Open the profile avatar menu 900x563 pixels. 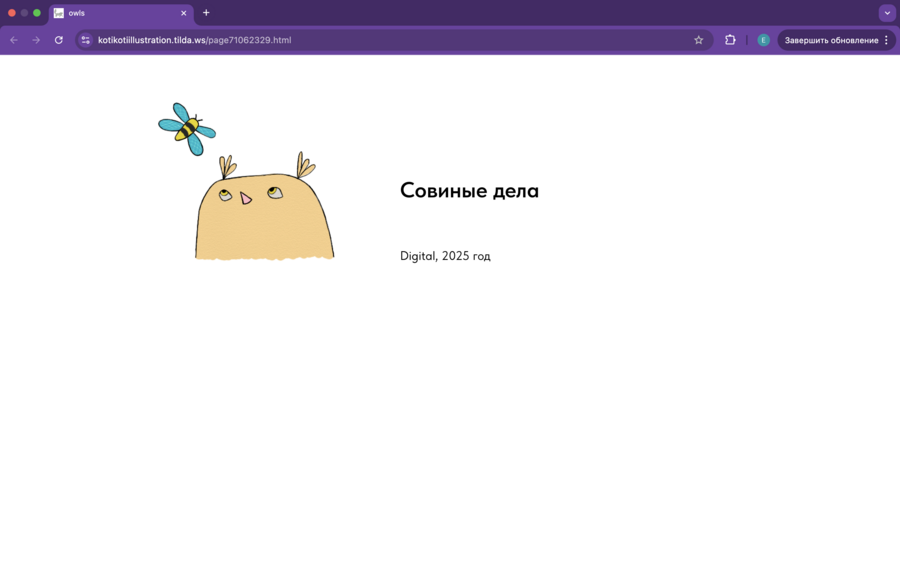[763, 40]
